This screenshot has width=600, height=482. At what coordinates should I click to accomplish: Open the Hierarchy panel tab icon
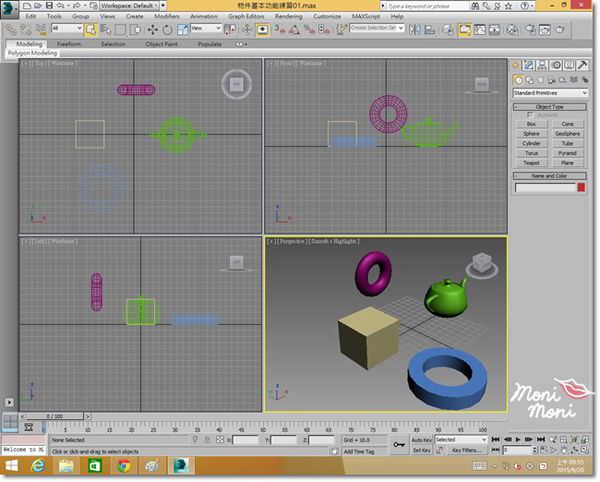pyautogui.click(x=544, y=65)
